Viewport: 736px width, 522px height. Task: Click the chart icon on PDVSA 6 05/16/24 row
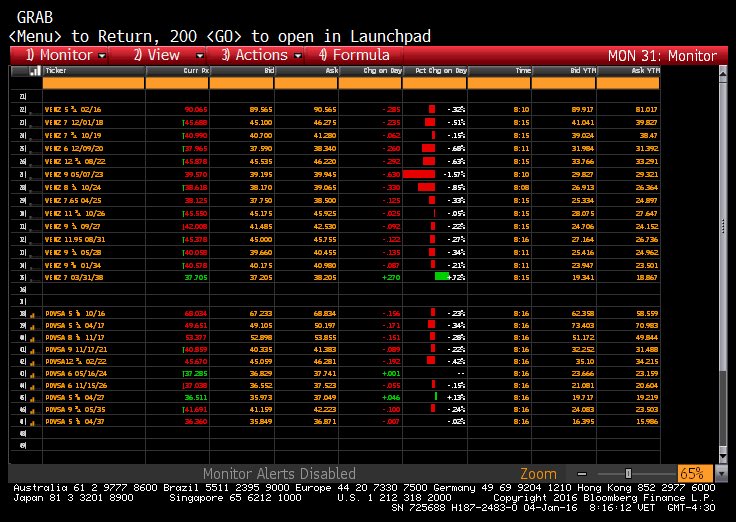(x=33, y=374)
